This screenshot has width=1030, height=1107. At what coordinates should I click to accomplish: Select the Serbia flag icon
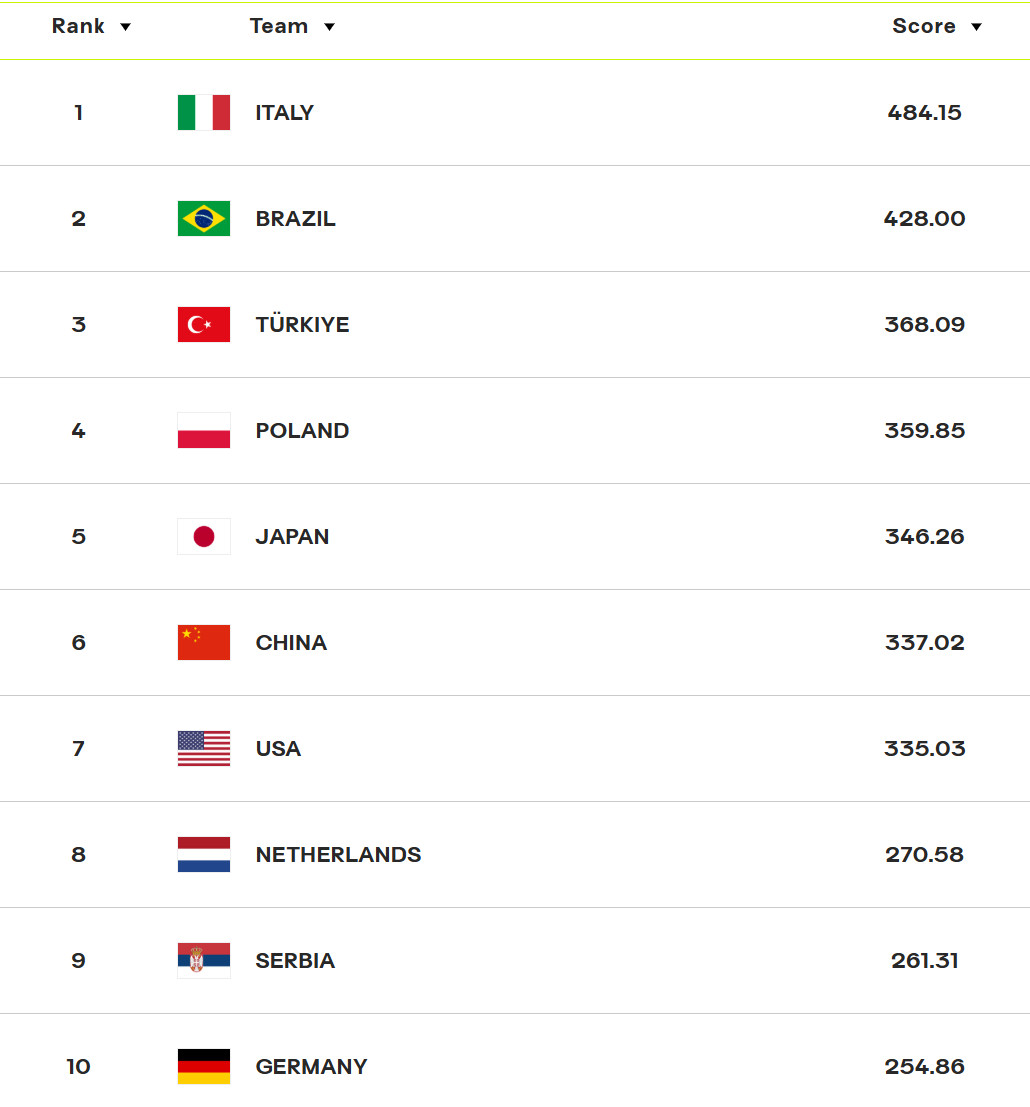point(204,961)
